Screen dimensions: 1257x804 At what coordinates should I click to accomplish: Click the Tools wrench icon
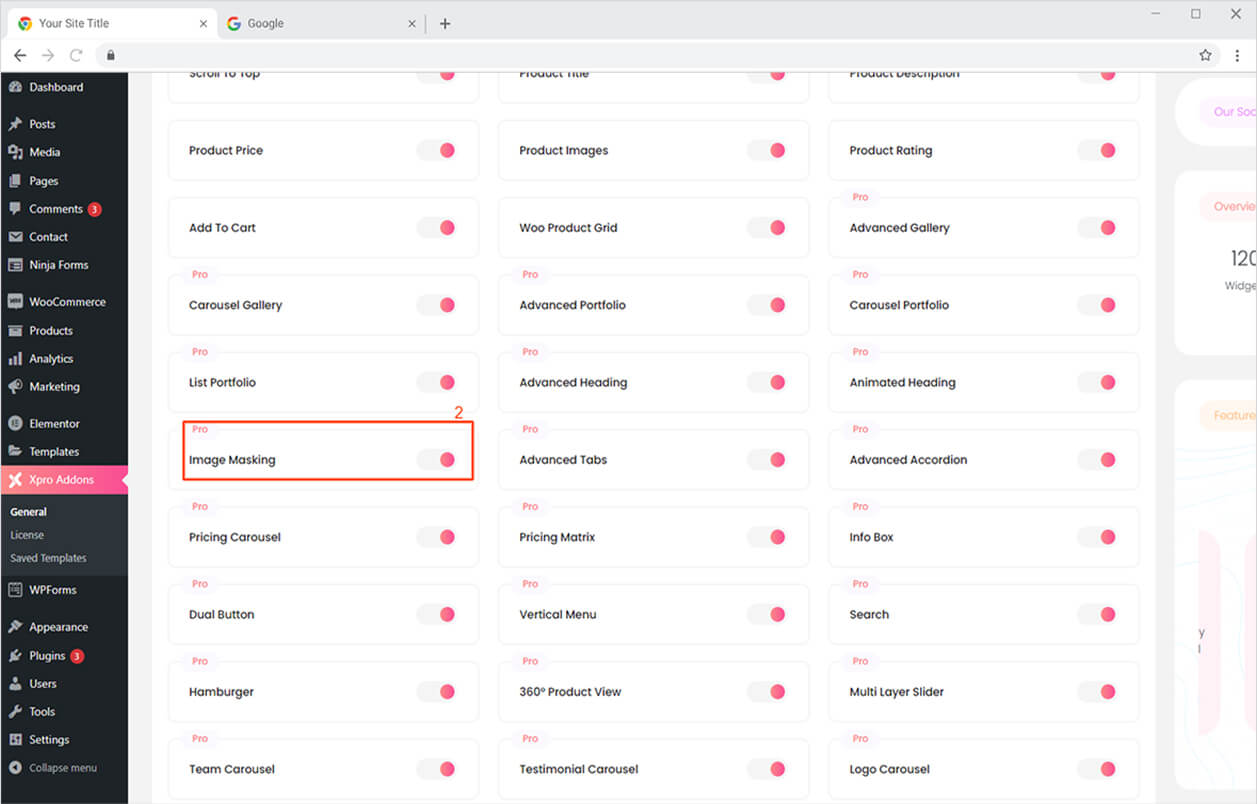point(15,712)
